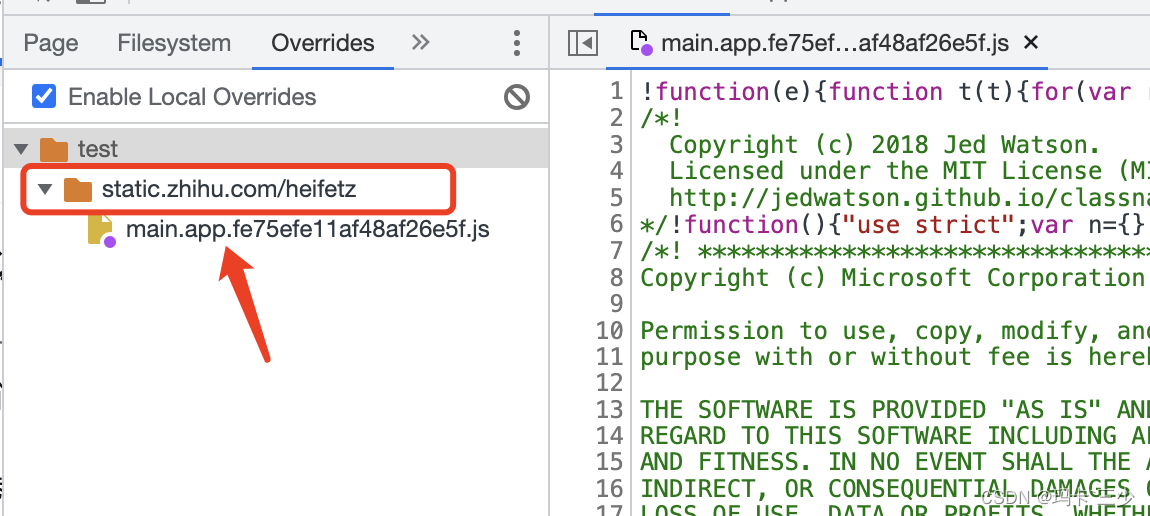Click the "Copyright (c) Microsoft Corporation" line
The image size is (1150, 516).
point(894,278)
